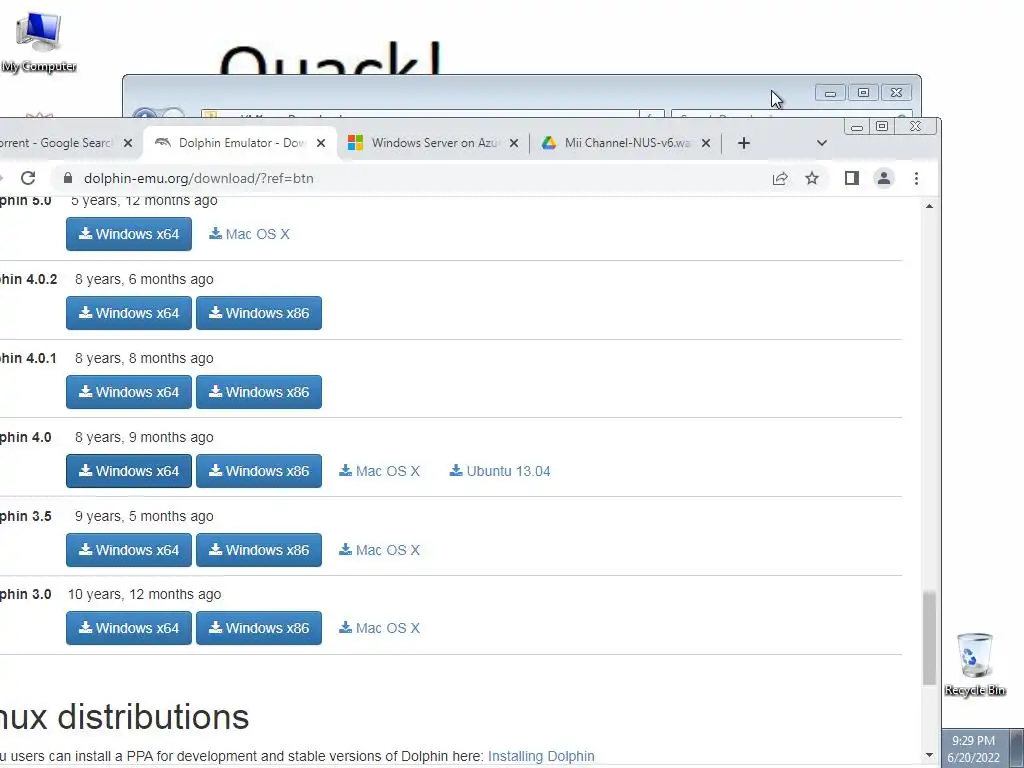The image size is (1024, 768).
Task: Minimize the background Explorer window
Action: (830, 93)
